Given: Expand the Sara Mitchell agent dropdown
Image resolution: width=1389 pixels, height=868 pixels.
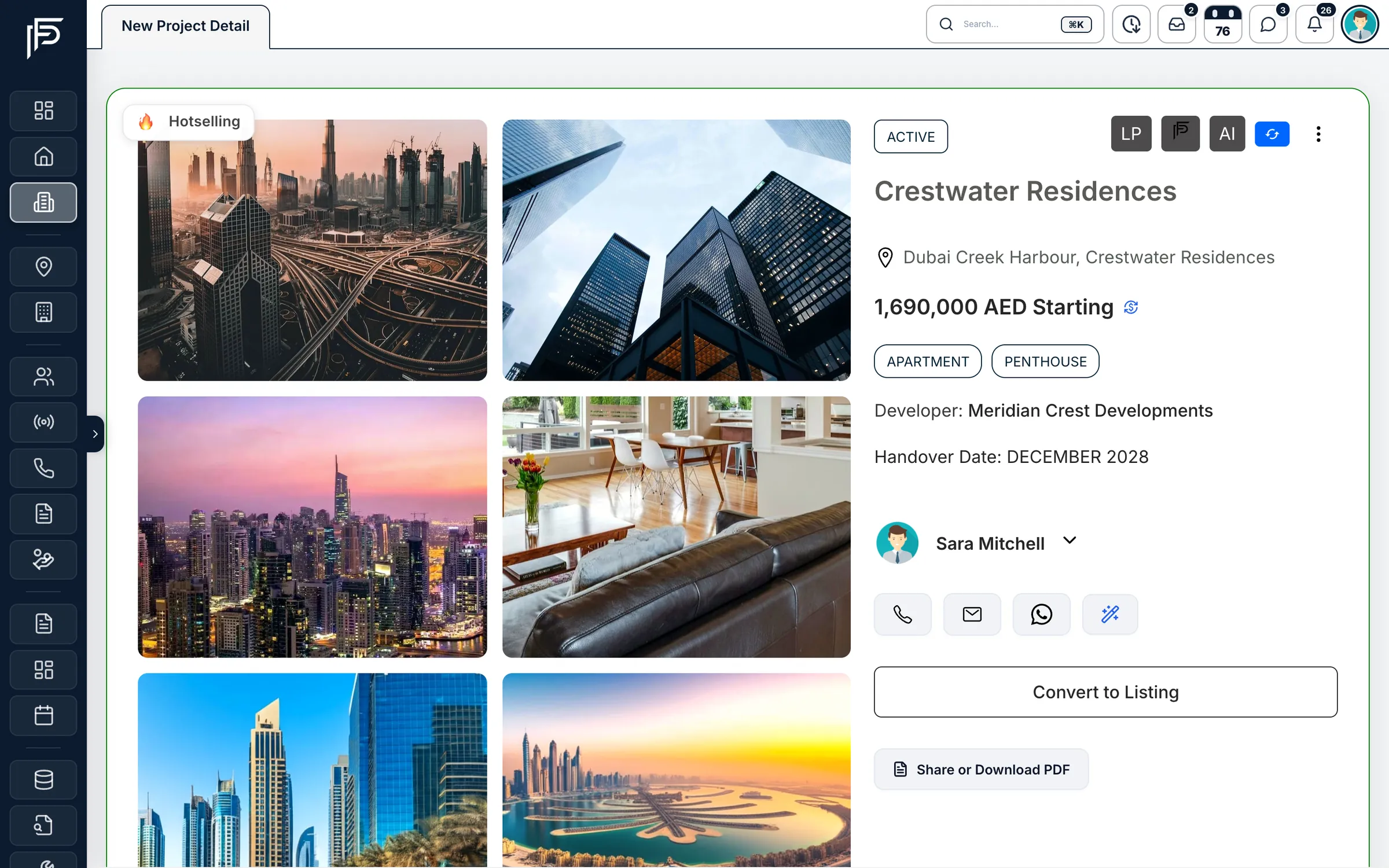Looking at the screenshot, I should pos(1070,540).
